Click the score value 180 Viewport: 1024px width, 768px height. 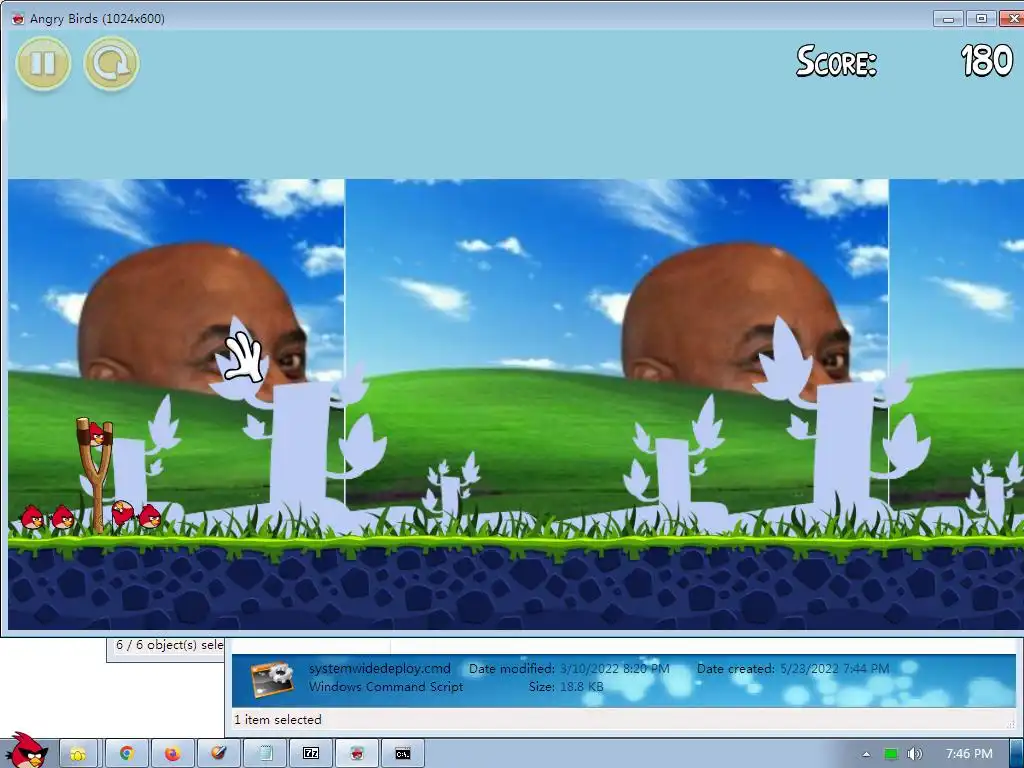987,61
